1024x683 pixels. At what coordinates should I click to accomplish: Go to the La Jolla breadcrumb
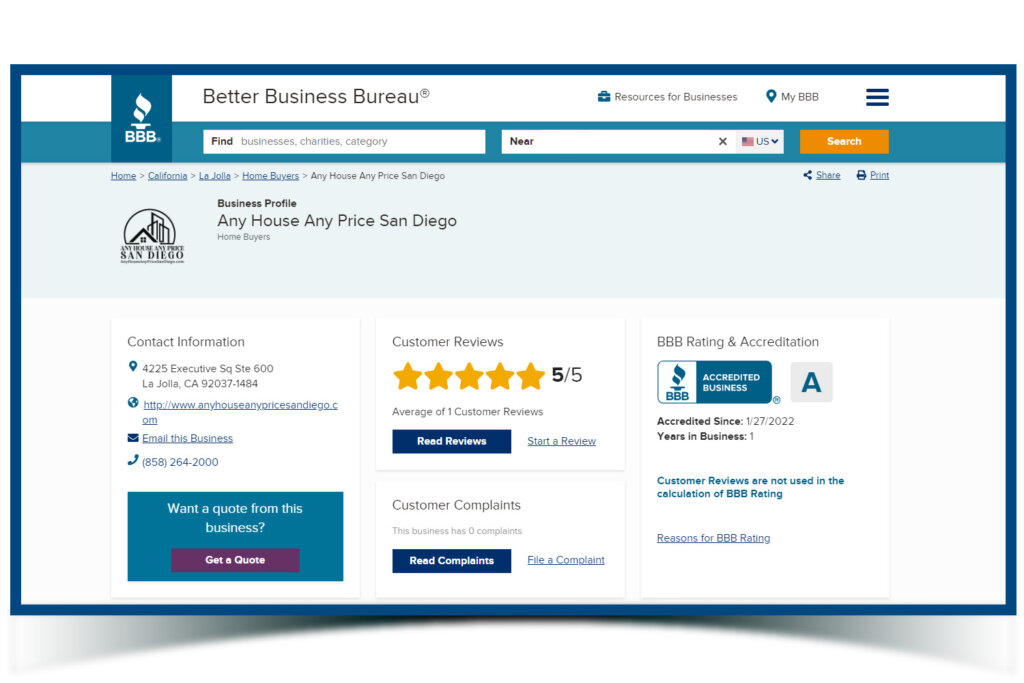(215, 176)
